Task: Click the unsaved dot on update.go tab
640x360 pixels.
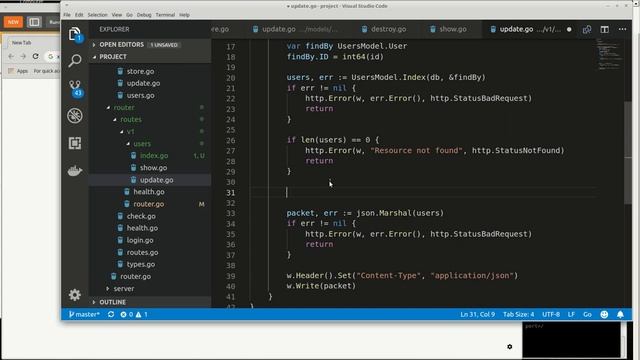Action: click(x=569, y=29)
